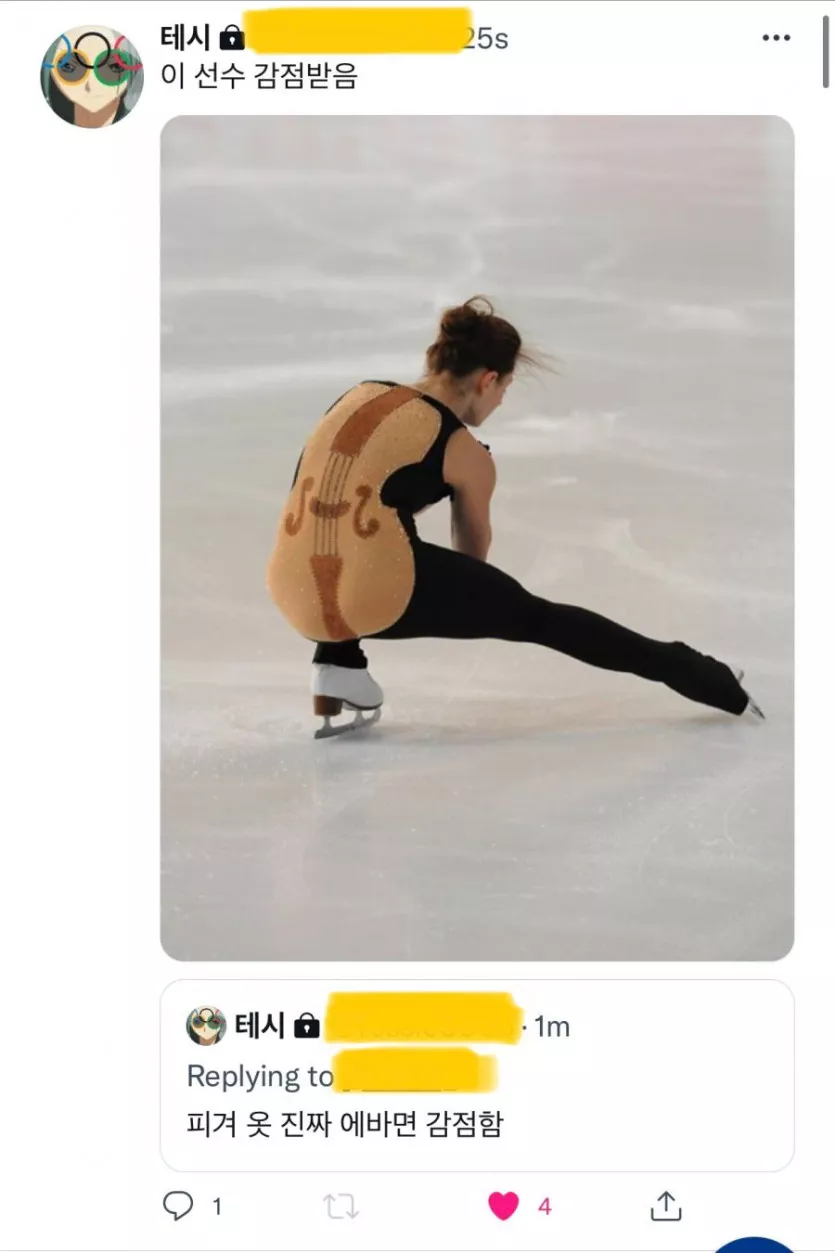Viewport: 835px width, 1253px height.
Task: Click the like count number 4
Action: click(544, 1207)
